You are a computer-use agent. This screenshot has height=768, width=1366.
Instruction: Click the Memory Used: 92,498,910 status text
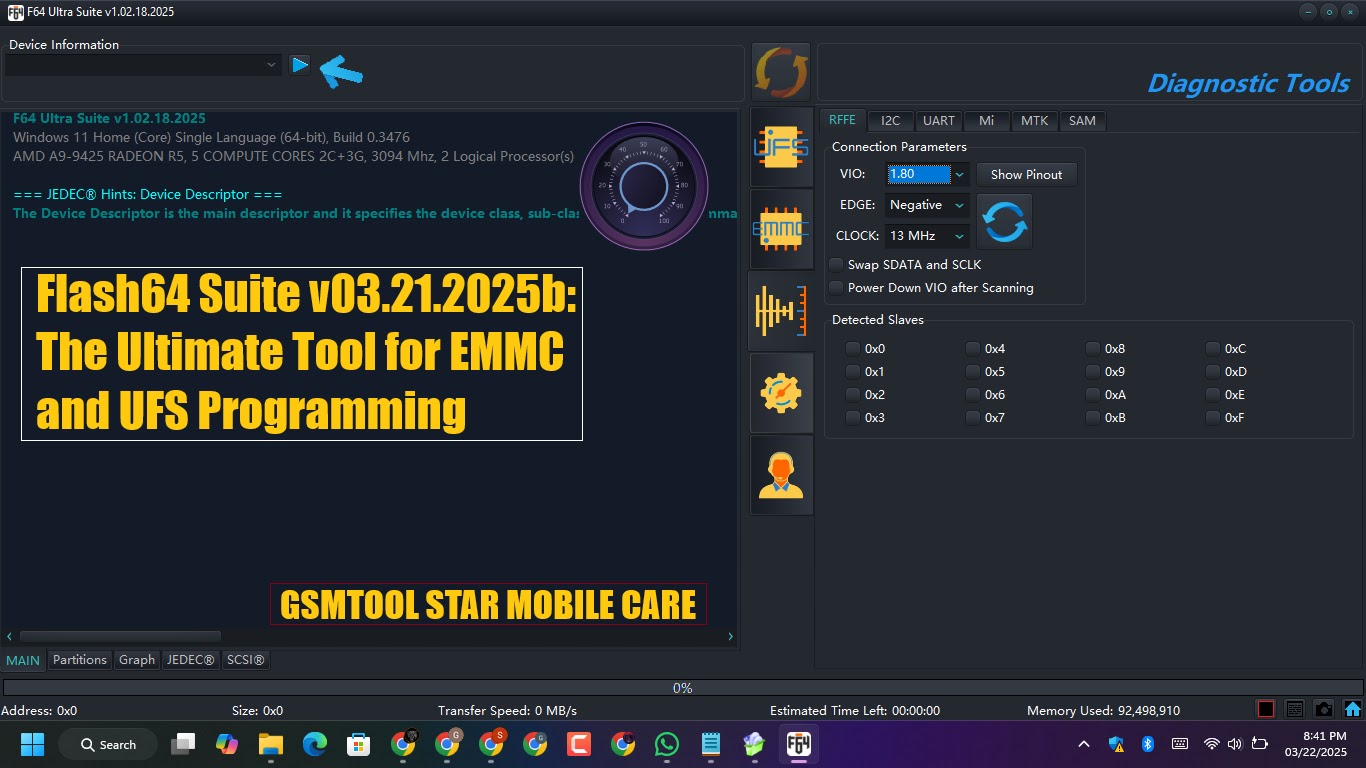click(1103, 711)
